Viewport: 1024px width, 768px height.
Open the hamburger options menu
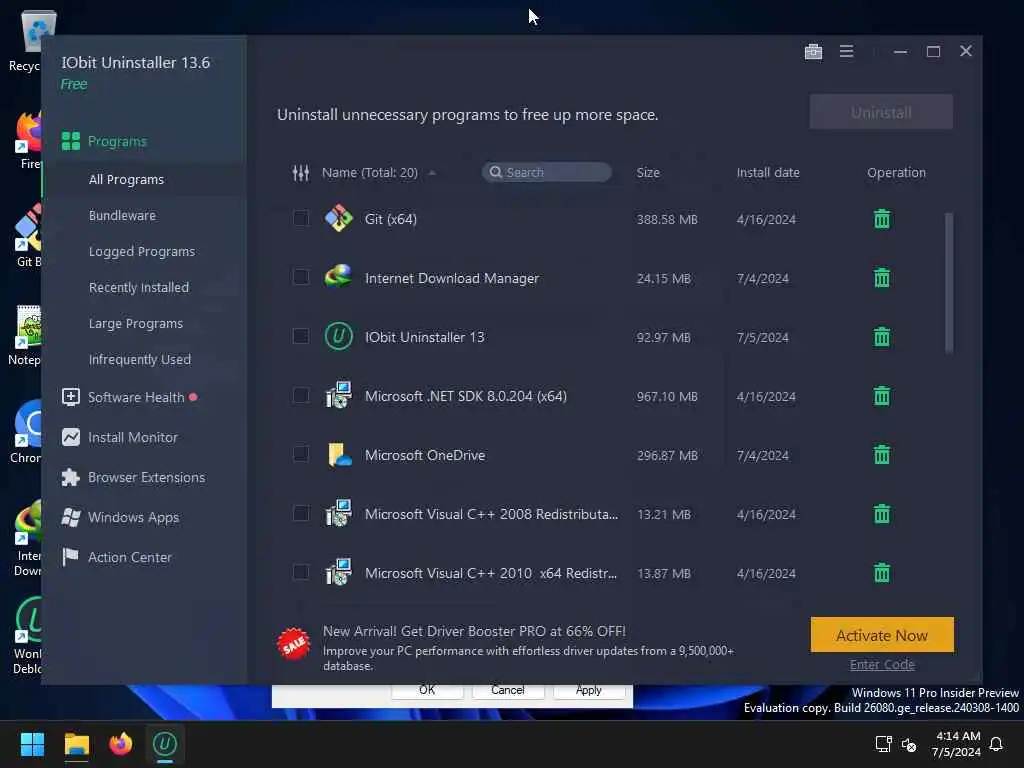tap(846, 51)
